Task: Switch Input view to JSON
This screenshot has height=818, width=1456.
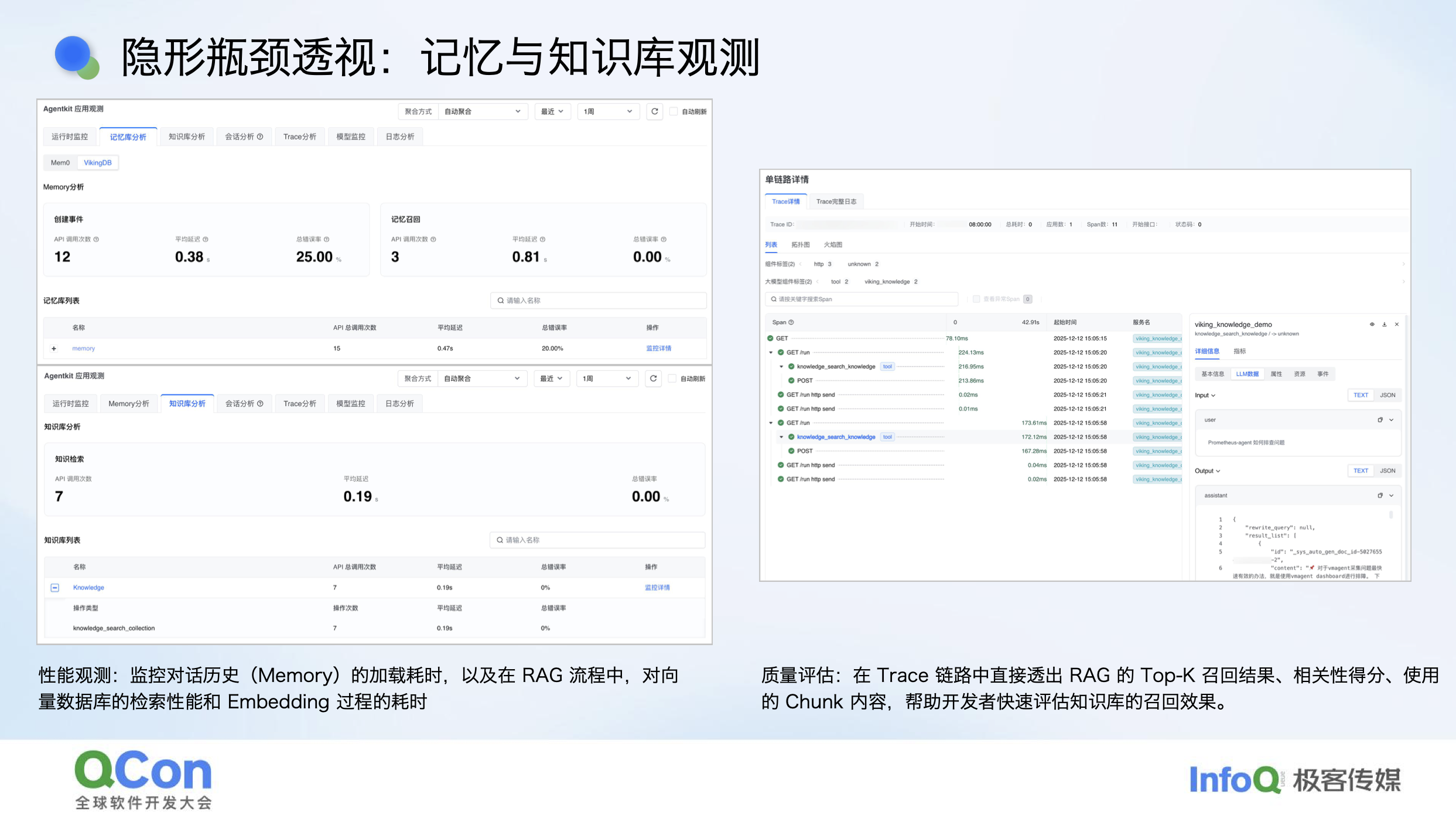Action: (x=1387, y=395)
